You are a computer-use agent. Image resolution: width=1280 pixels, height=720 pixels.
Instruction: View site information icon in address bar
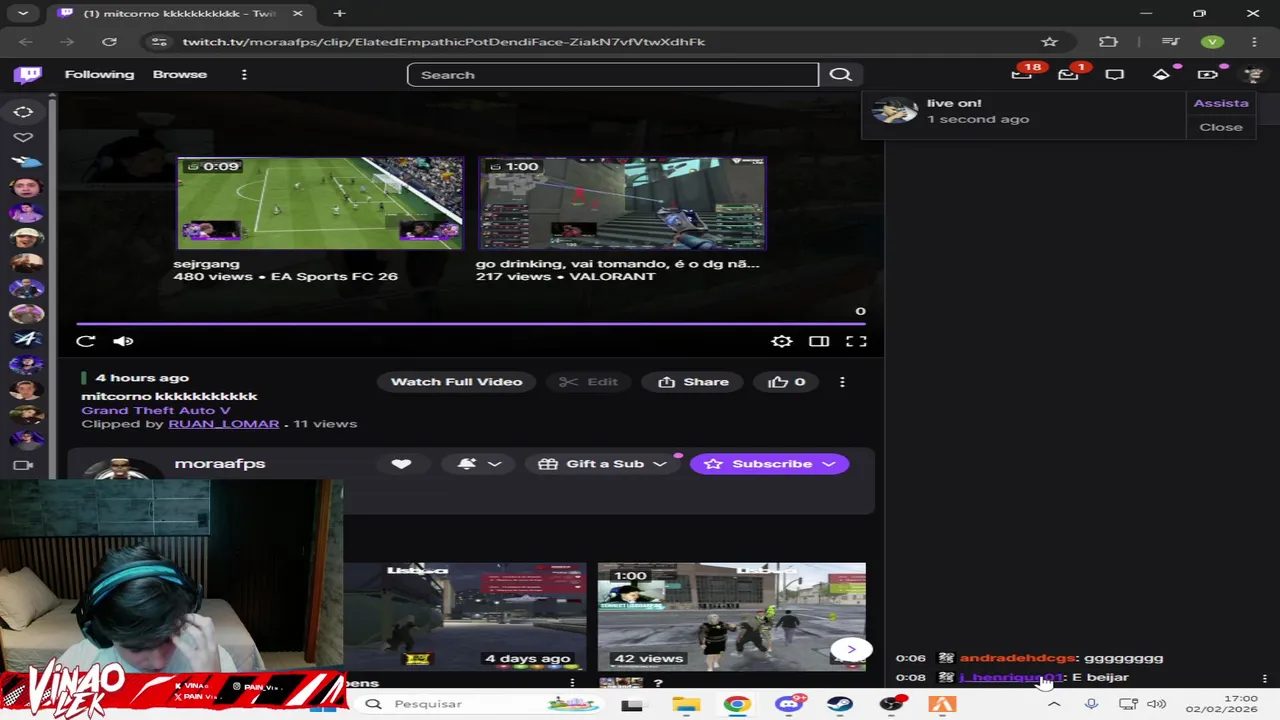(x=159, y=42)
